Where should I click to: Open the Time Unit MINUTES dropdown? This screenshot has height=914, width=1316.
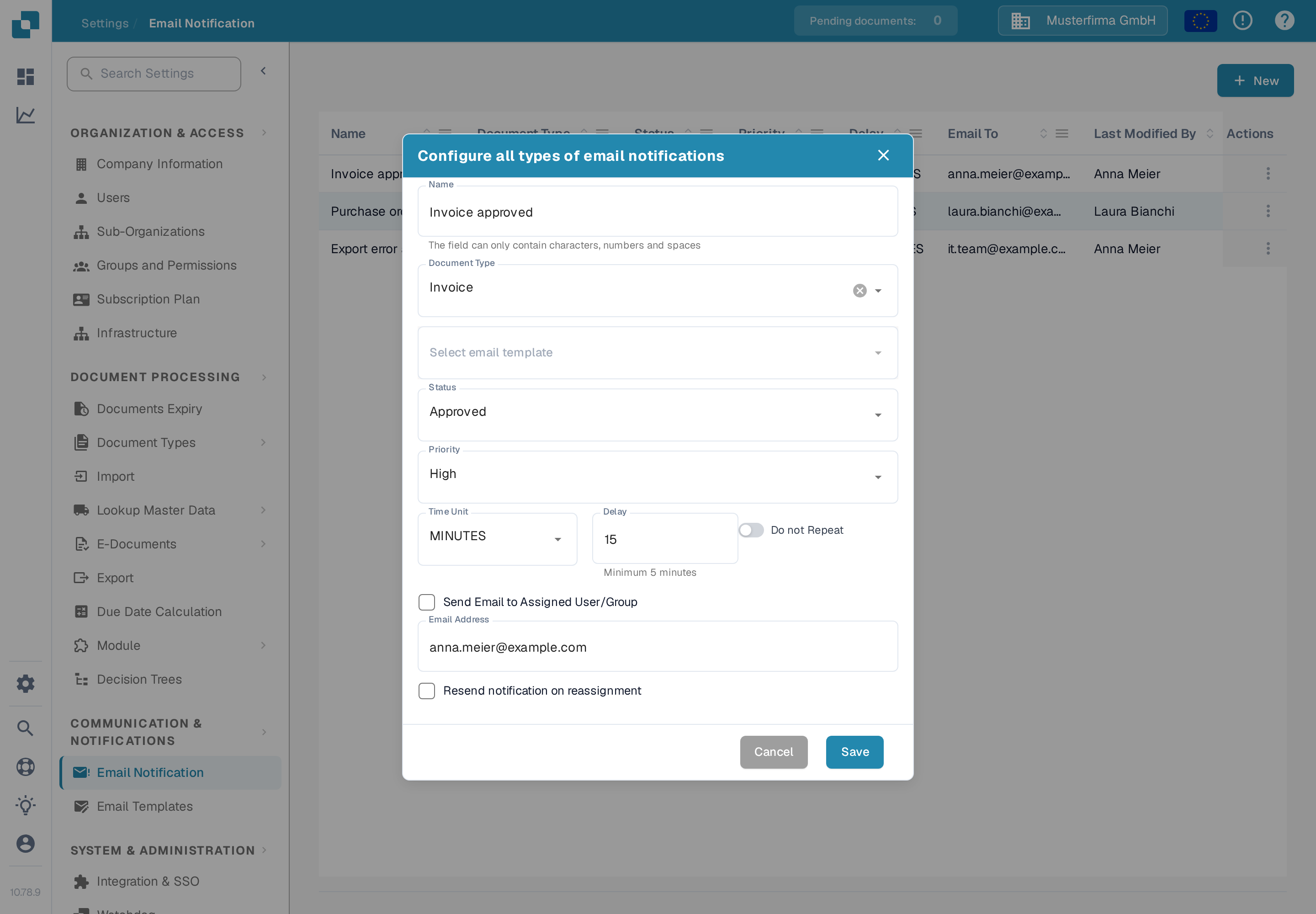pyautogui.click(x=497, y=539)
